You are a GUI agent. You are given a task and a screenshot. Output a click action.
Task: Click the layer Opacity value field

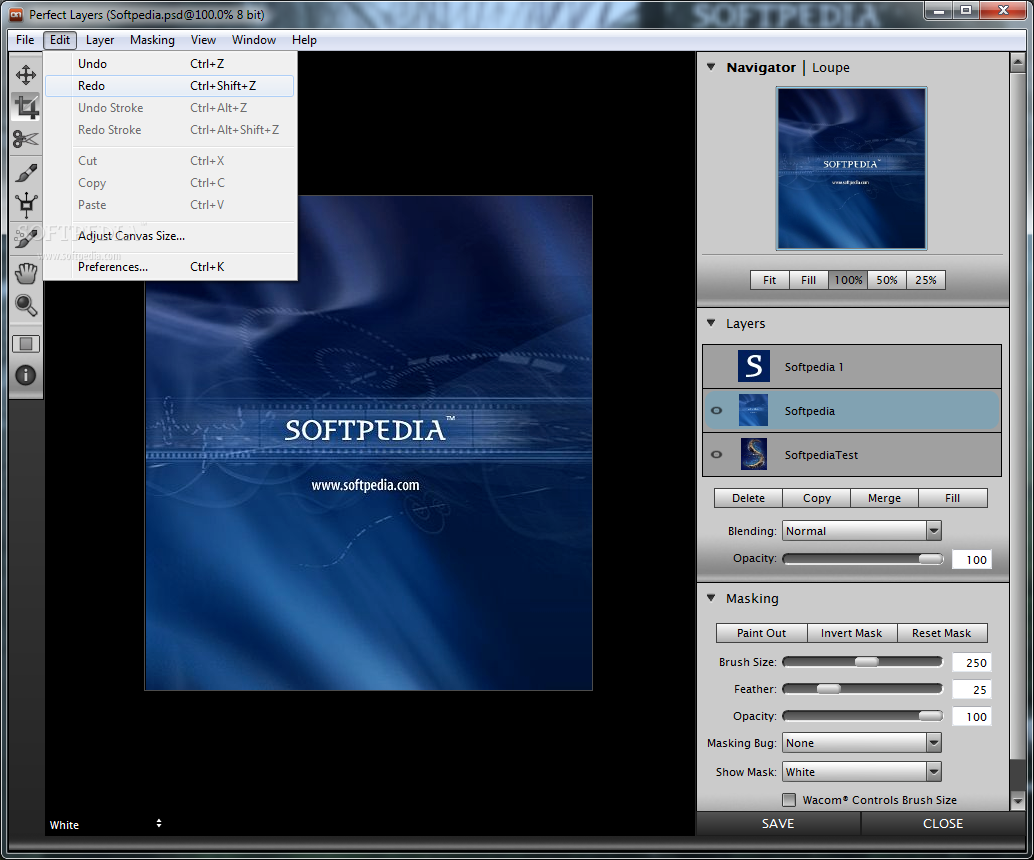[x=971, y=560]
